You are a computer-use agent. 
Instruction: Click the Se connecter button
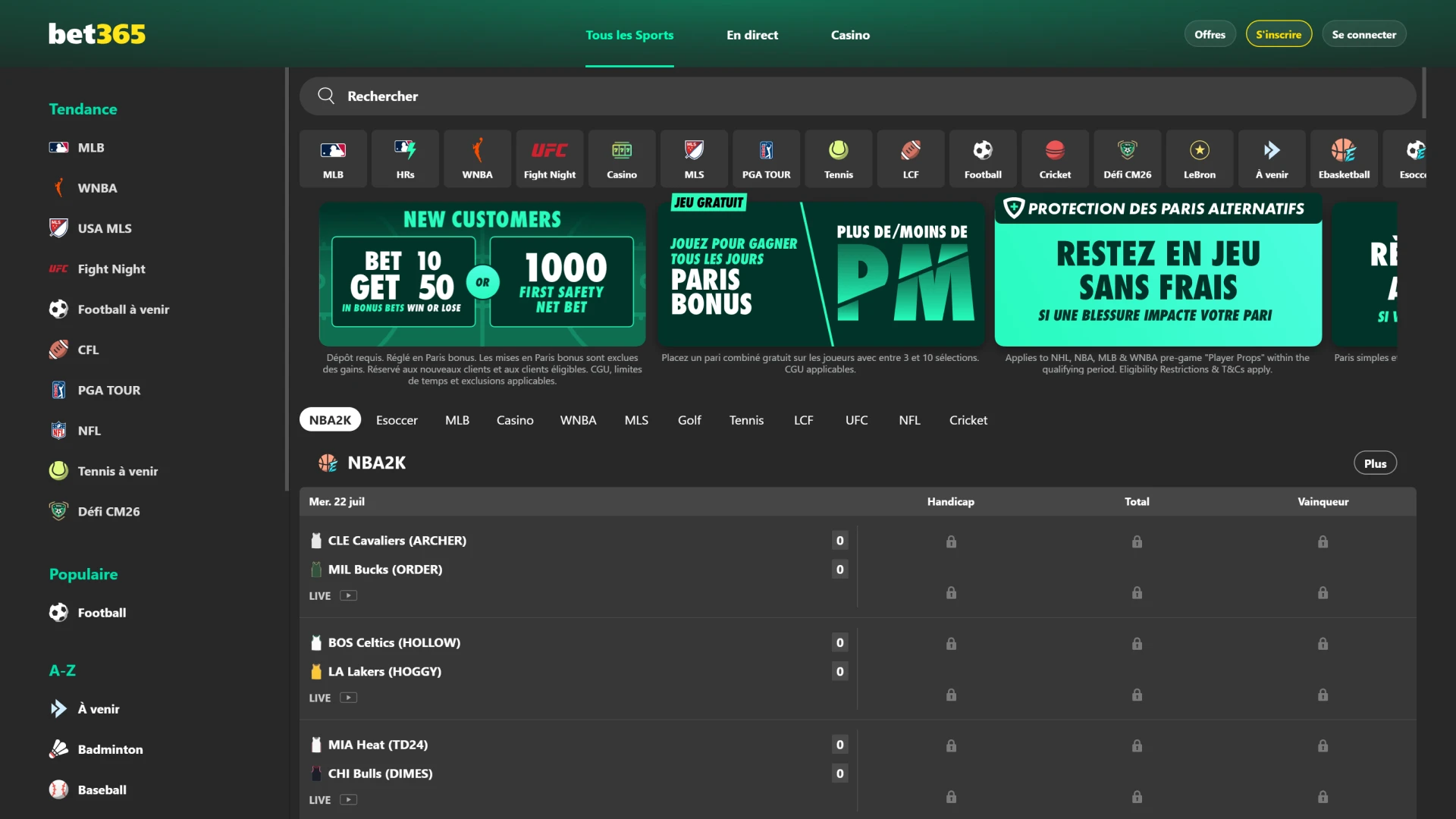(1363, 34)
